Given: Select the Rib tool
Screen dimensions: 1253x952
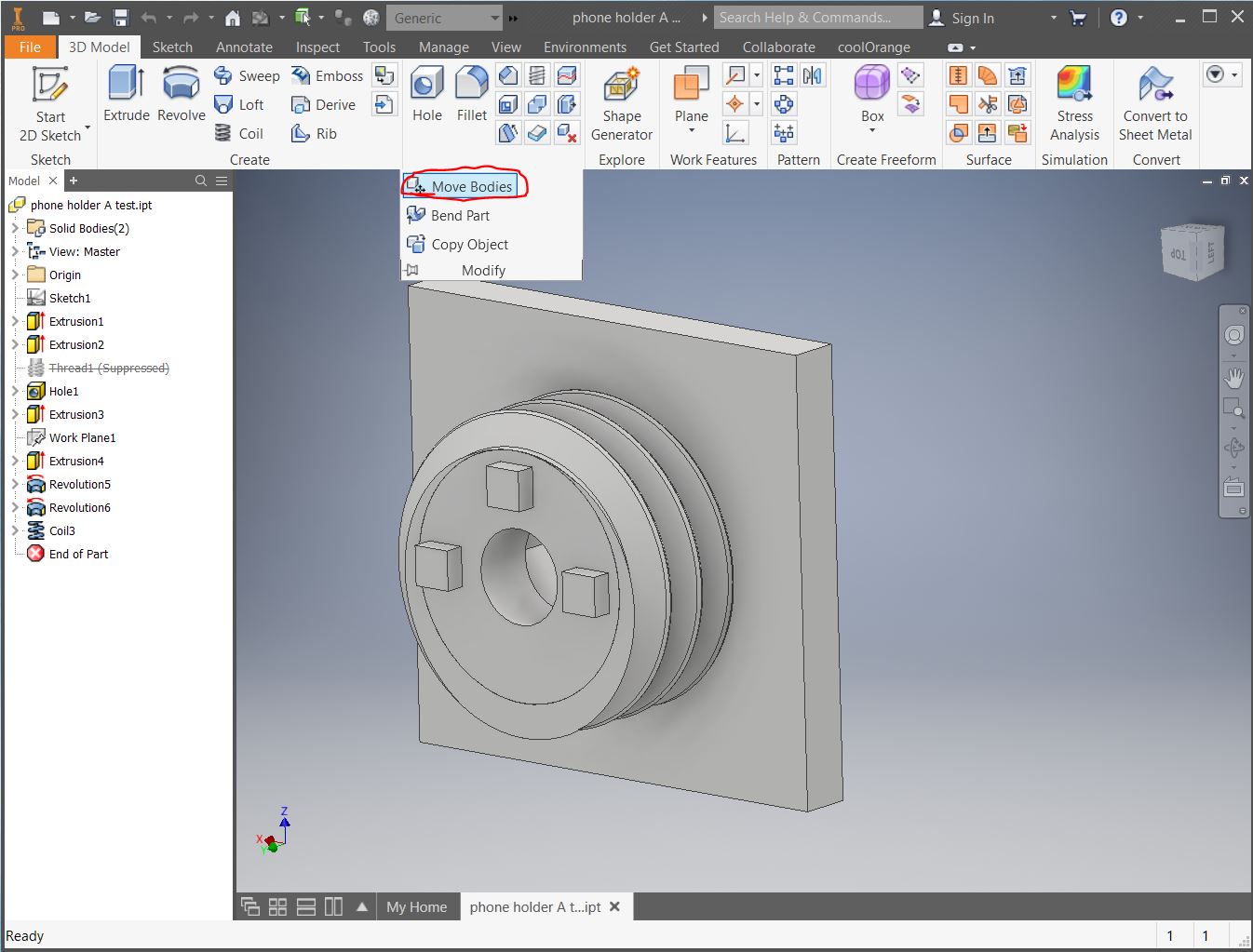Looking at the screenshot, I should (x=314, y=133).
